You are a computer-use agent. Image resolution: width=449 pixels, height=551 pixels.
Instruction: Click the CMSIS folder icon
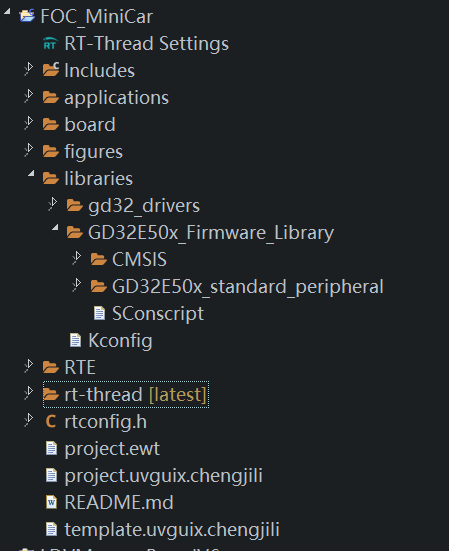tap(98, 259)
